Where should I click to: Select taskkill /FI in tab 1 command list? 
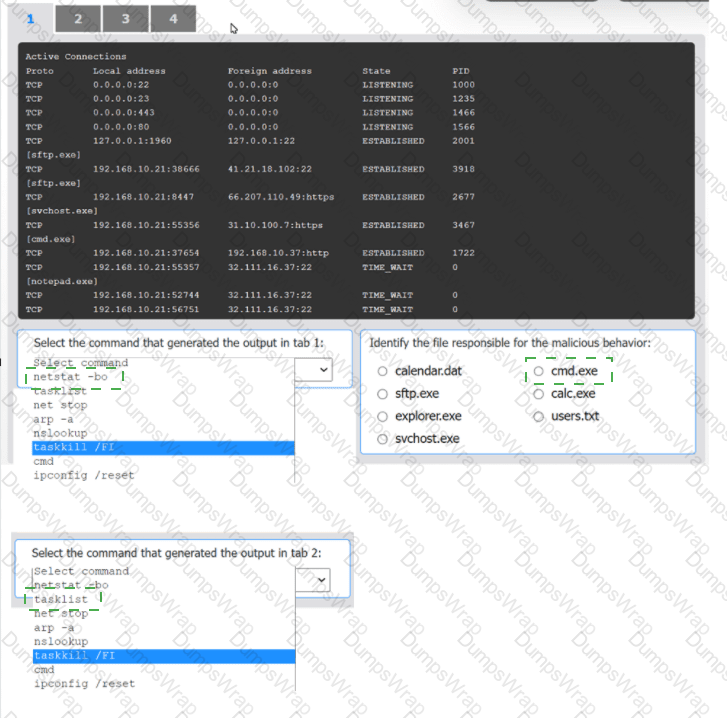(x=74, y=447)
